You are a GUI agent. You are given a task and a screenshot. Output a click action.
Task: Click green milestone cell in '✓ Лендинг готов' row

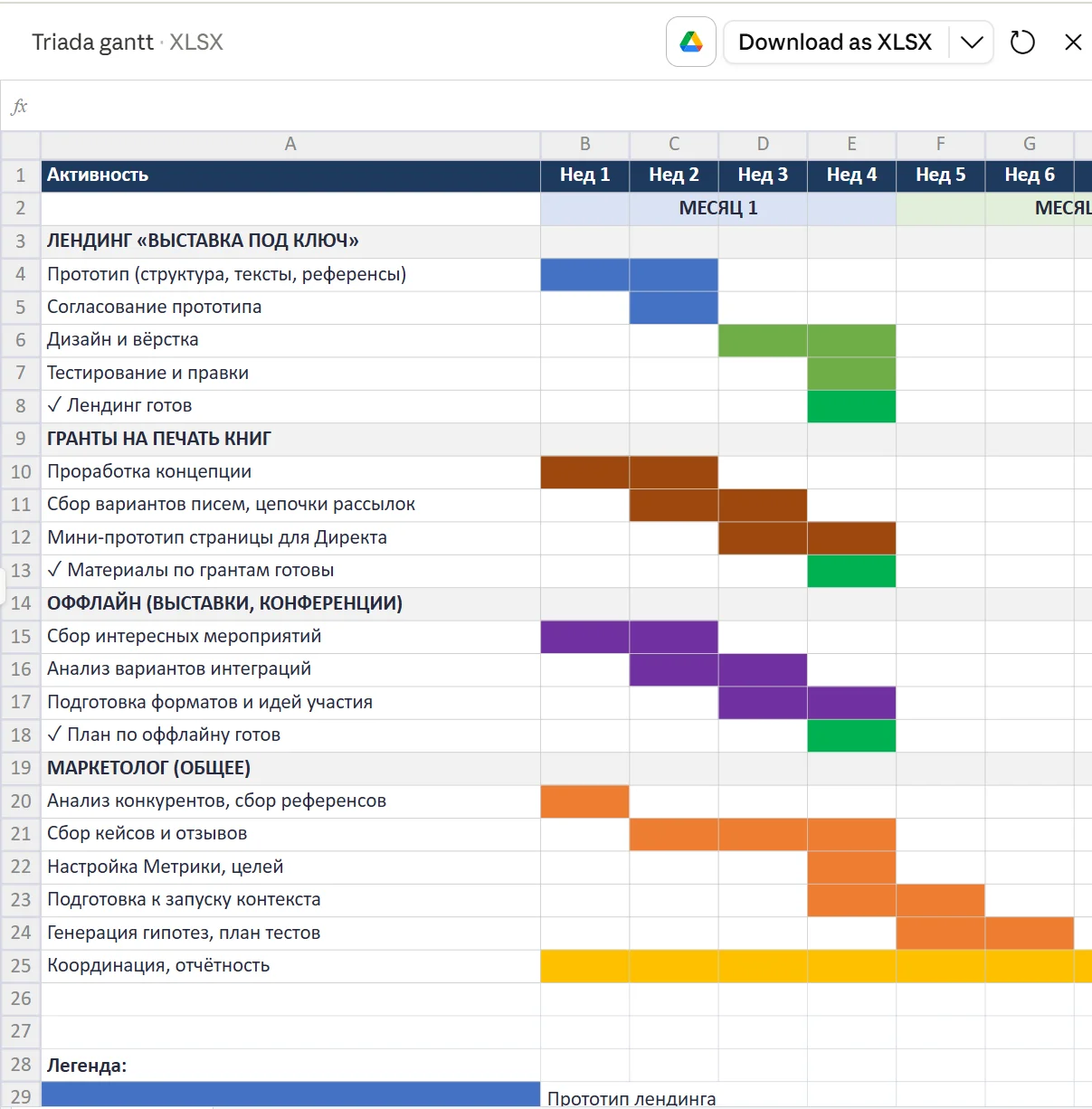851,406
